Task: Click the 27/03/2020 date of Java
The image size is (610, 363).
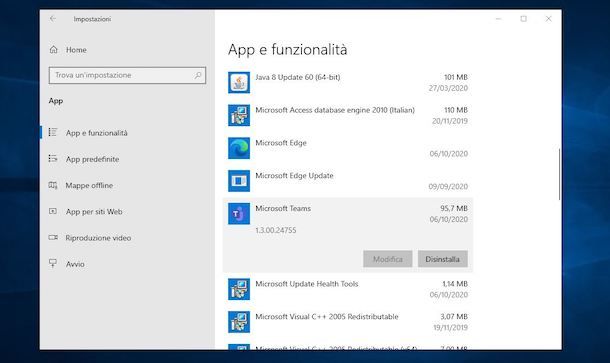Action: pos(448,88)
